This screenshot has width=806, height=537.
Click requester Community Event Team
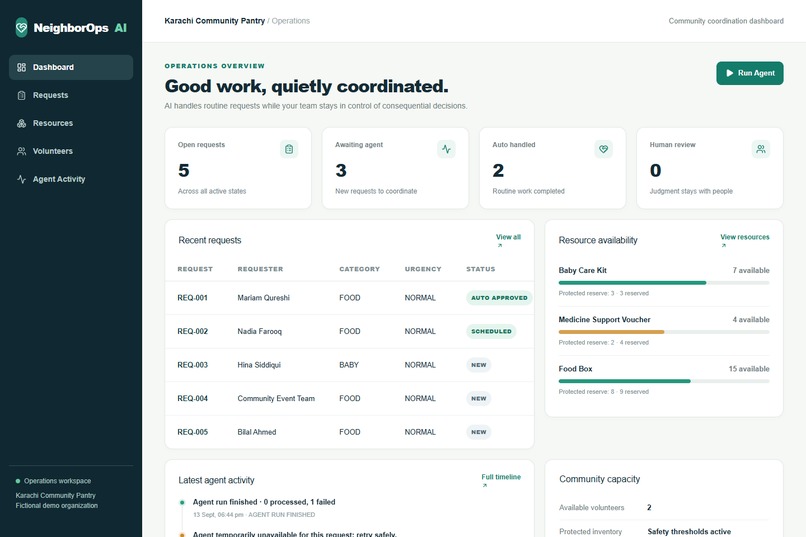276,398
